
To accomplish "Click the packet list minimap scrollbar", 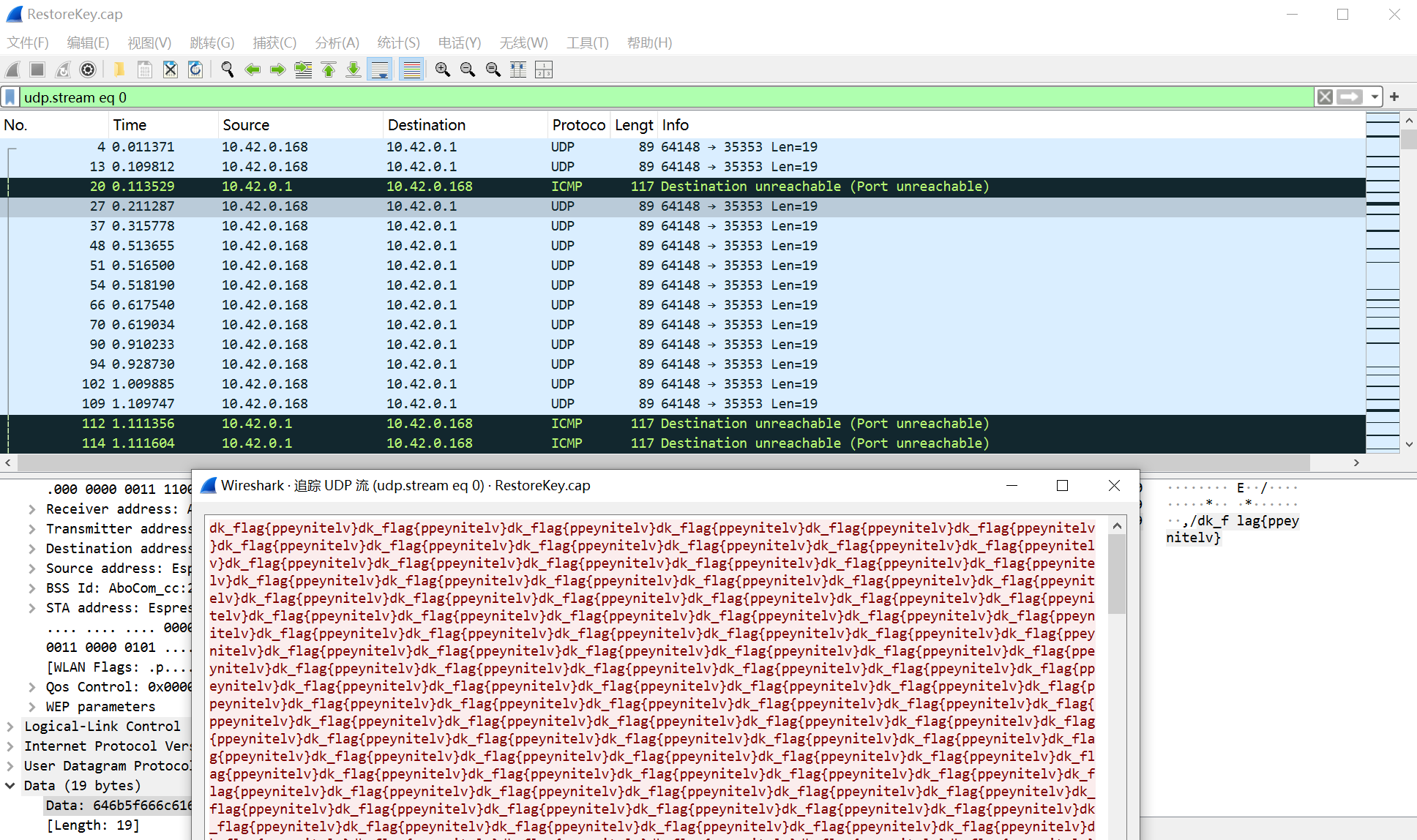I will pyautogui.click(x=1383, y=282).
